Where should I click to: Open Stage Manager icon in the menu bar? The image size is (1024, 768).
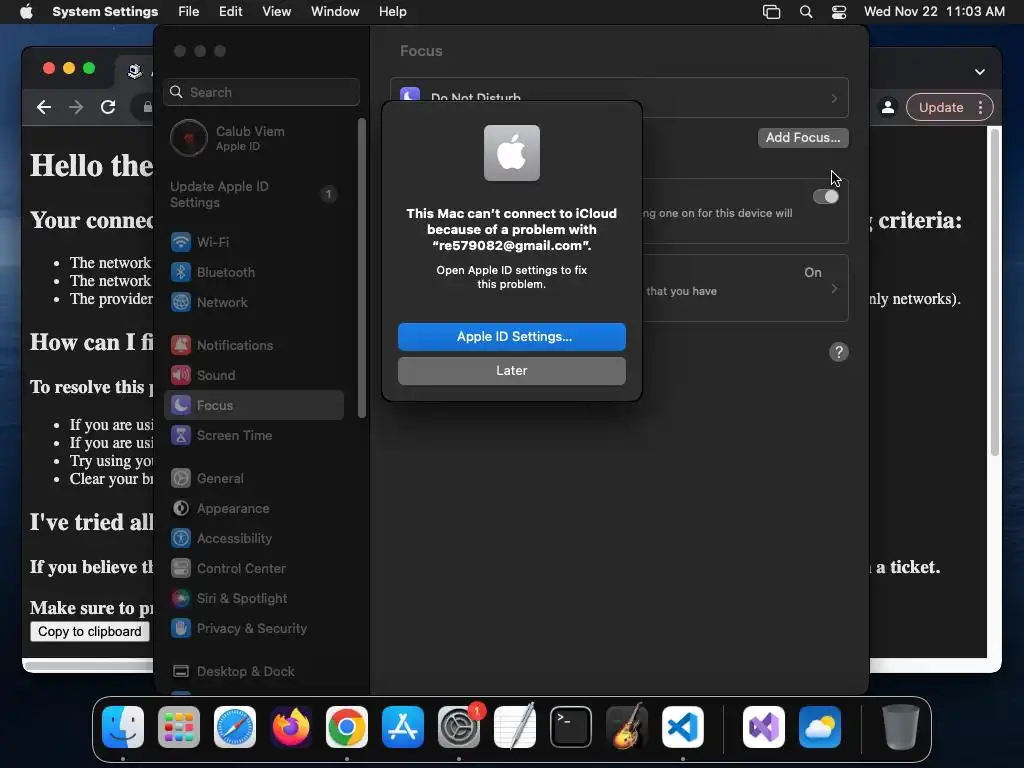pyautogui.click(x=771, y=12)
